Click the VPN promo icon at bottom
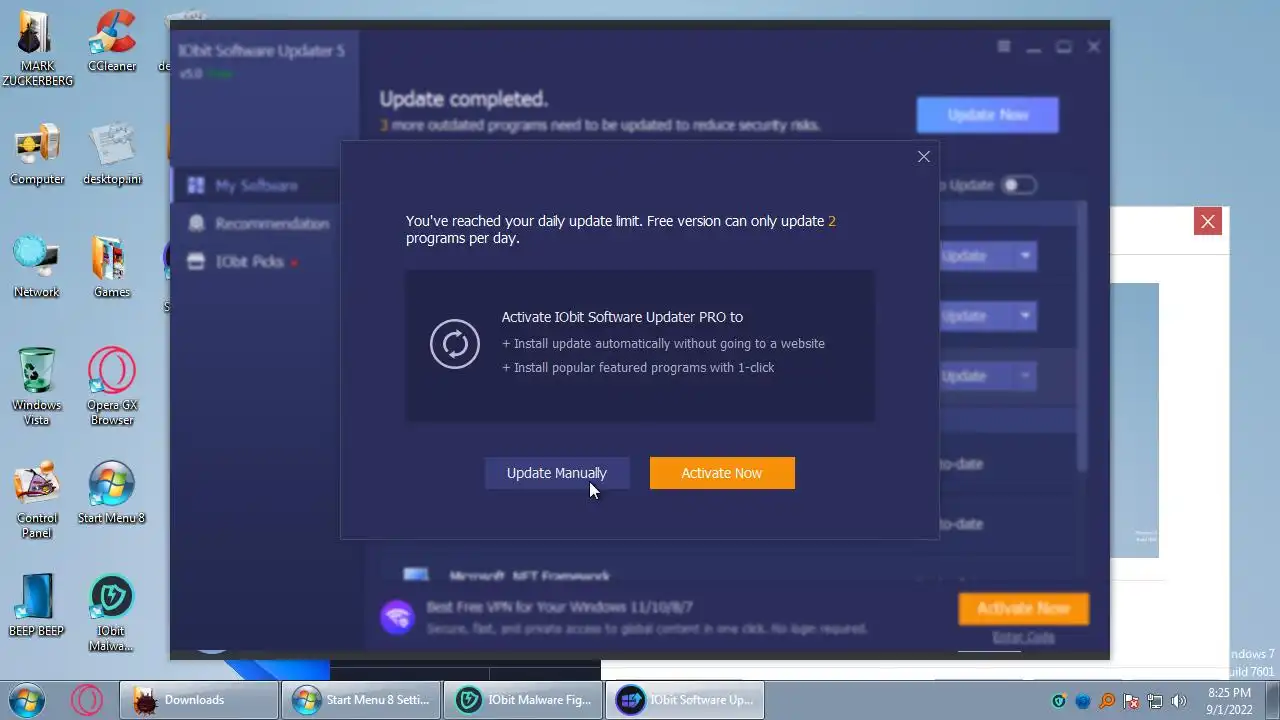Viewport: 1280px width, 720px height. tap(397, 616)
